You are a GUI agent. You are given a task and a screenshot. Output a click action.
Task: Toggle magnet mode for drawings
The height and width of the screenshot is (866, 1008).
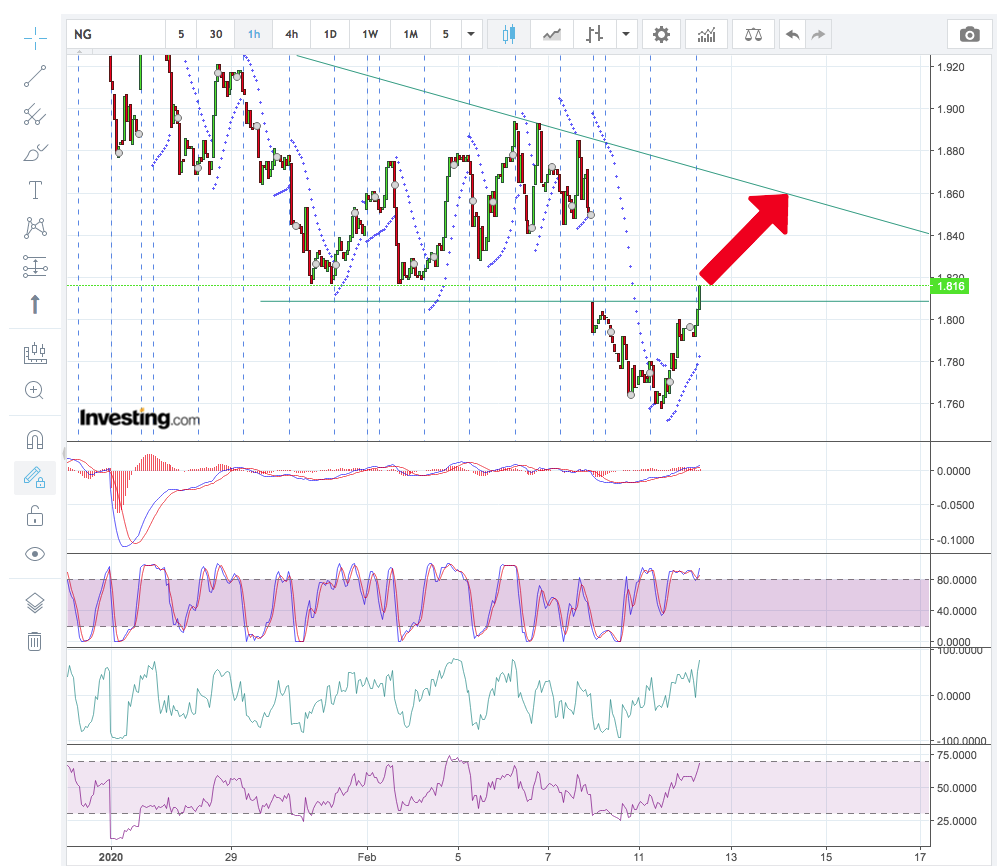(x=34, y=439)
